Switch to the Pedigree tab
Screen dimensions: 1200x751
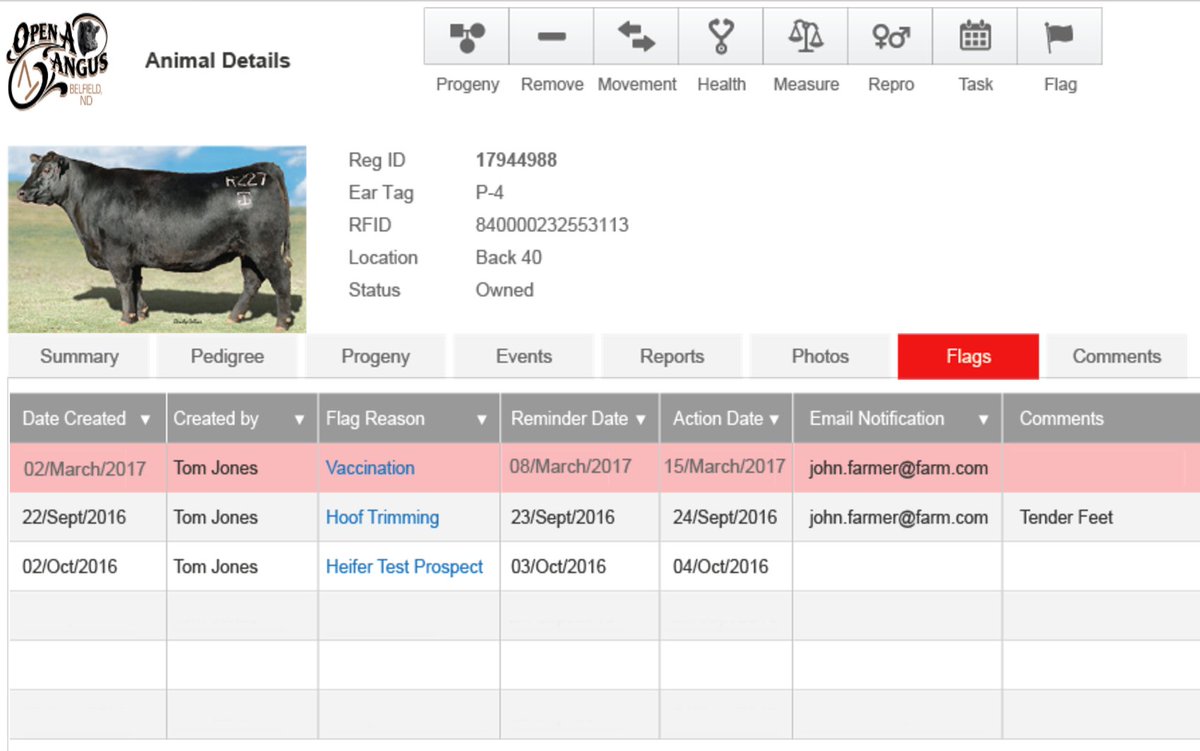227,357
